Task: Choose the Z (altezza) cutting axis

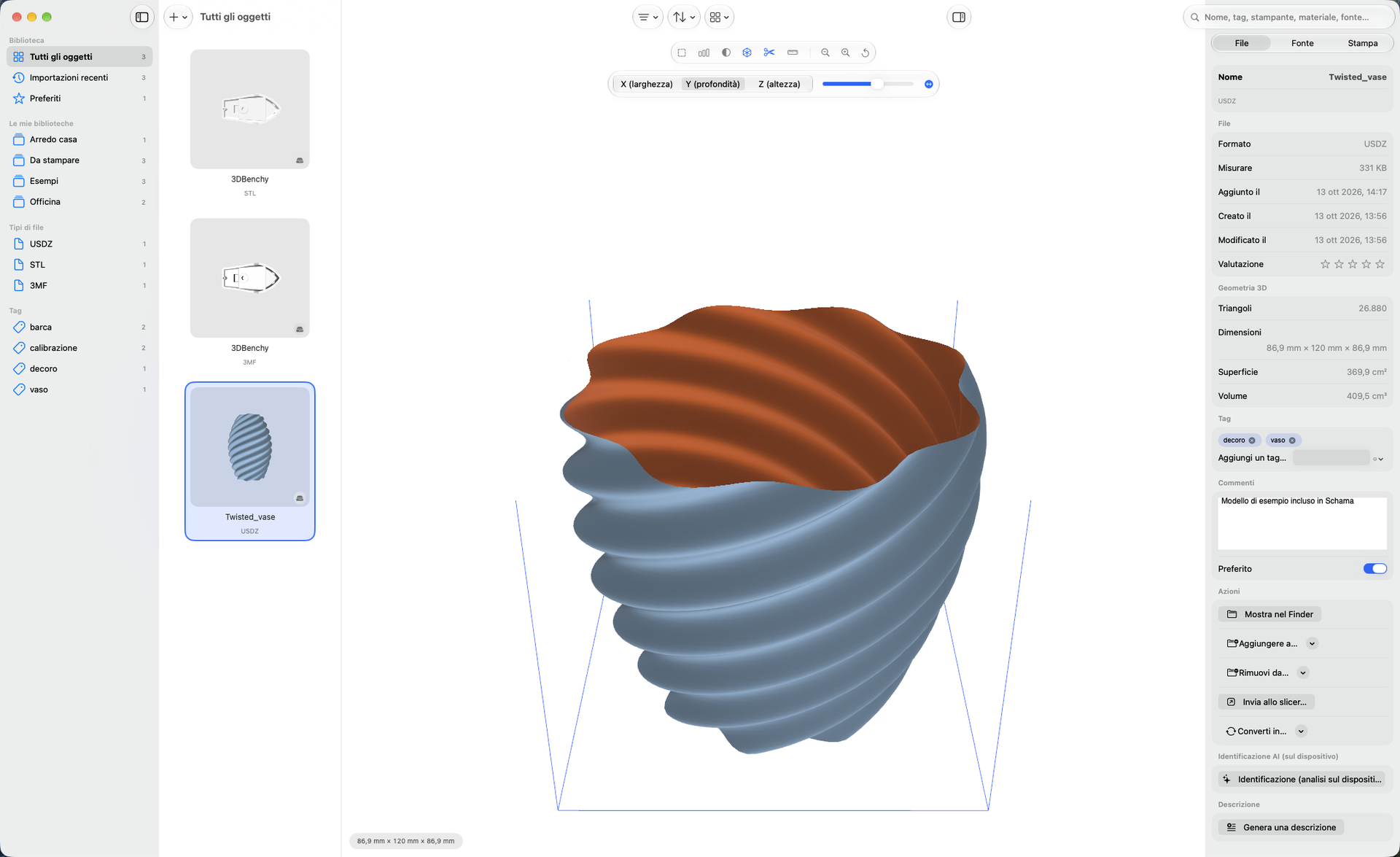Action: pos(779,84)
